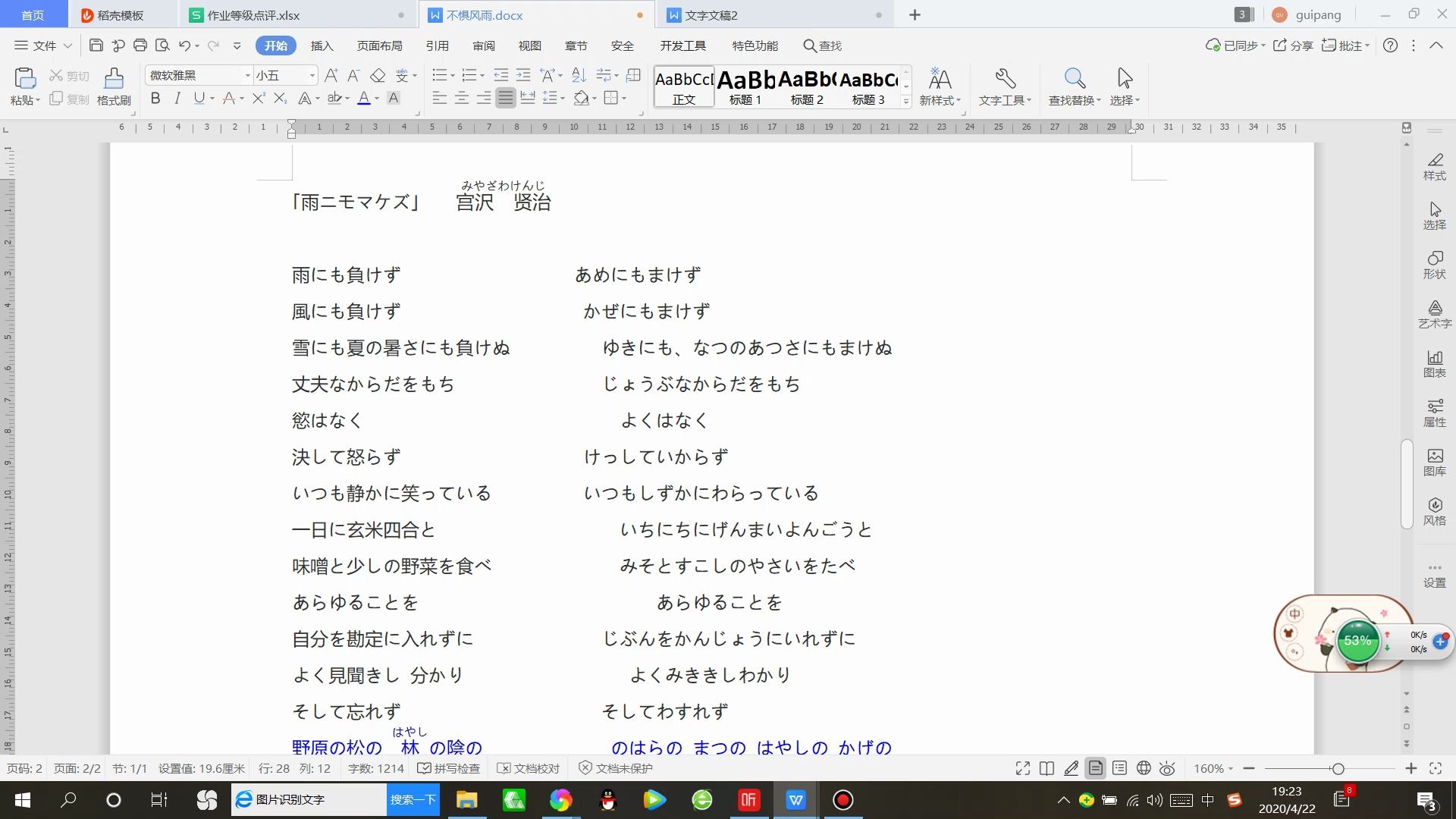Apply subscript formatting (X₂)
1456x819 pixels.
tap(280, 98)
